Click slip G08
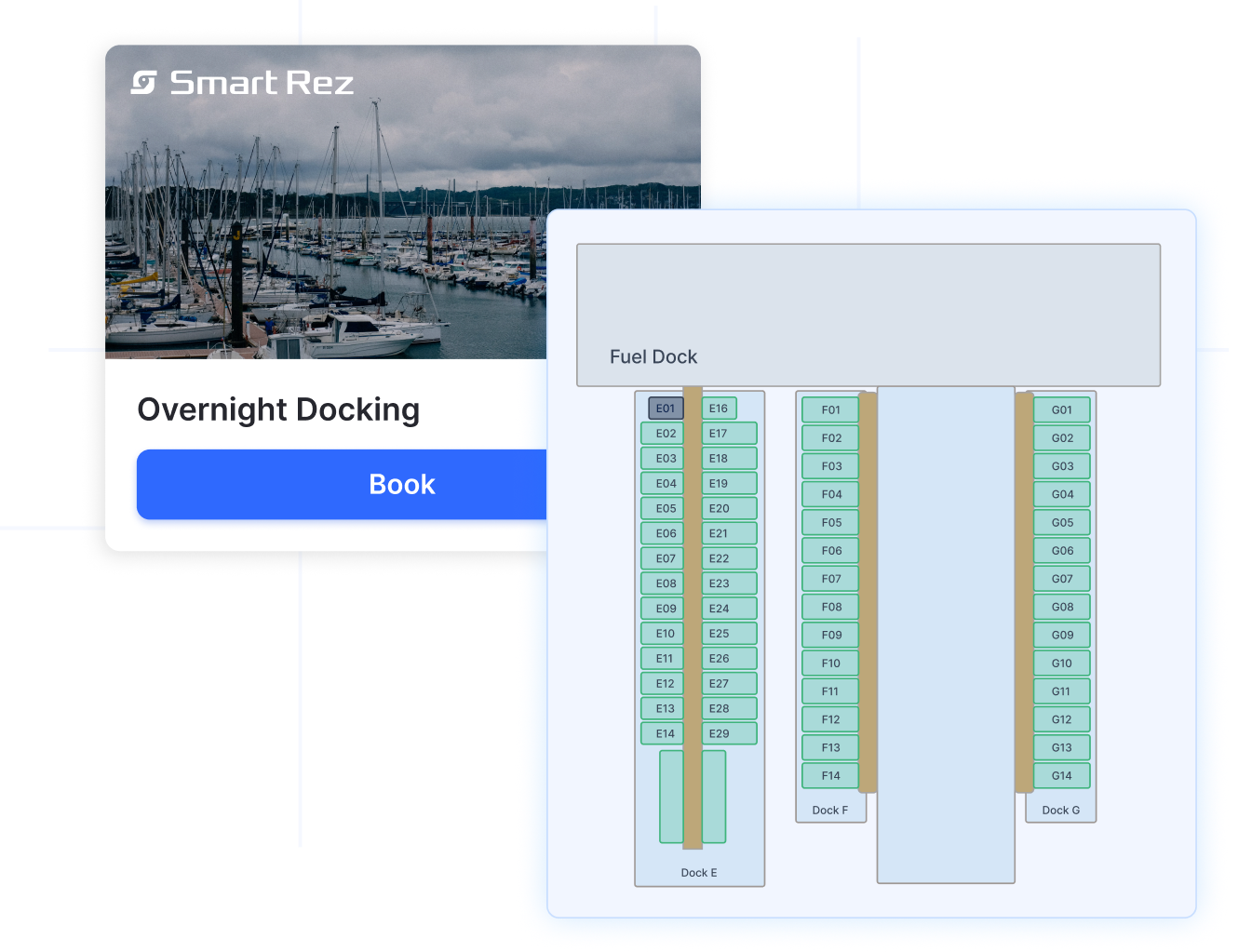 (x=1062, y=607)
